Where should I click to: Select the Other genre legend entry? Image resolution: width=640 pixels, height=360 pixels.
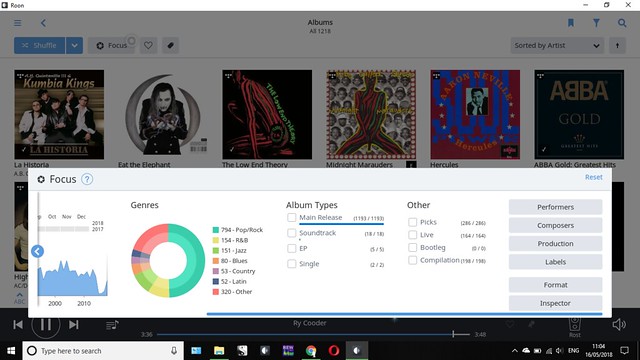coord(232,291)
